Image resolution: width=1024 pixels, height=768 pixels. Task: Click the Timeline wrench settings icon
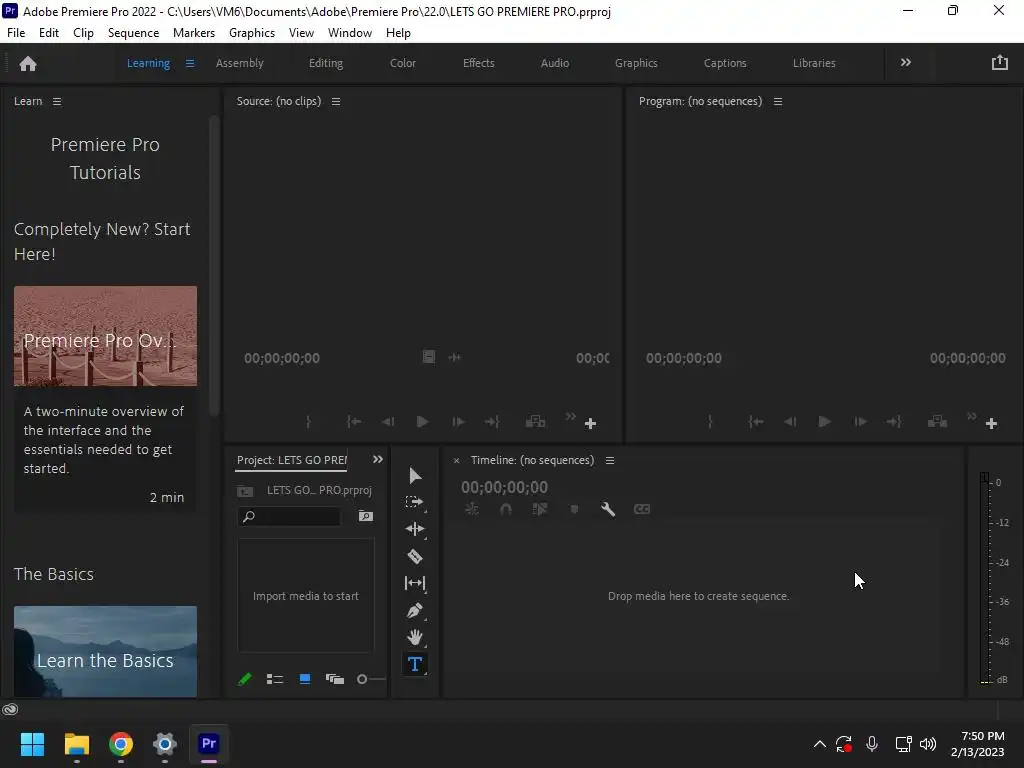(608, 509)
